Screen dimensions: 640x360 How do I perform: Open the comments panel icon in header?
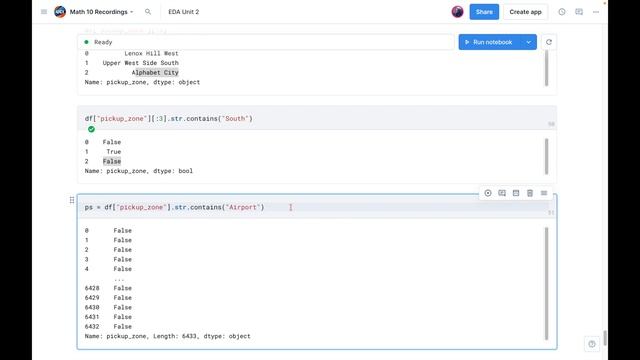tap(579, 12)
